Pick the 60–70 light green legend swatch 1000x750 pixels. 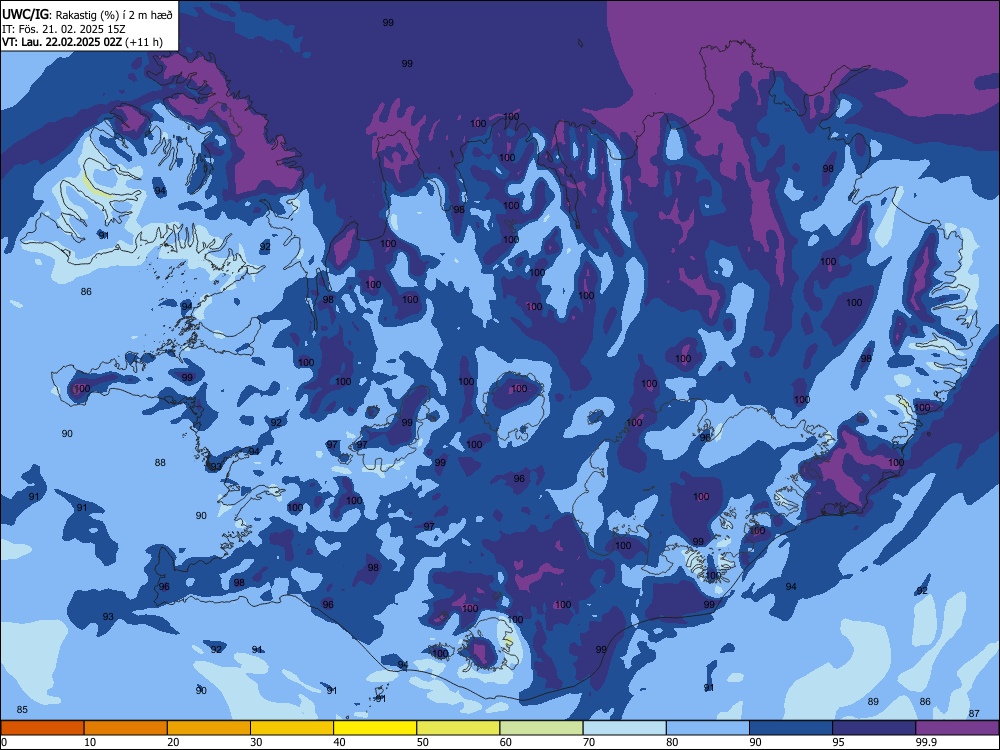point(541,728)
